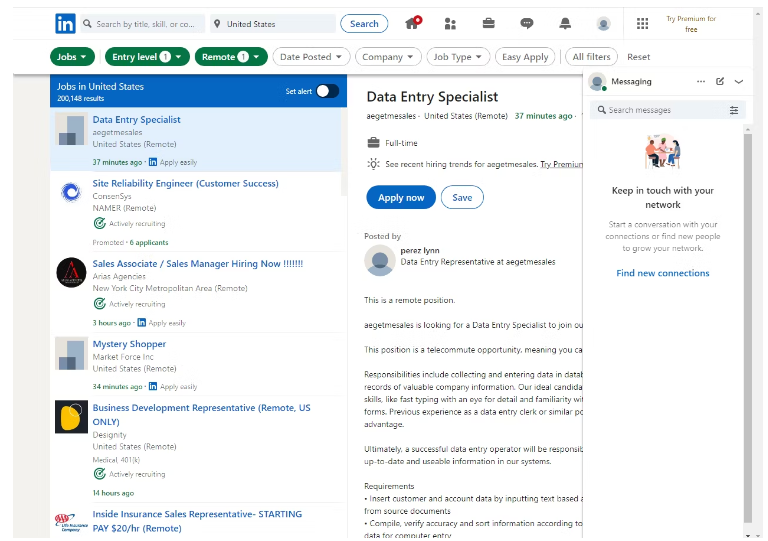
Task: Click the search magnifier icon in job search
Action: click(x=87, y=24)
